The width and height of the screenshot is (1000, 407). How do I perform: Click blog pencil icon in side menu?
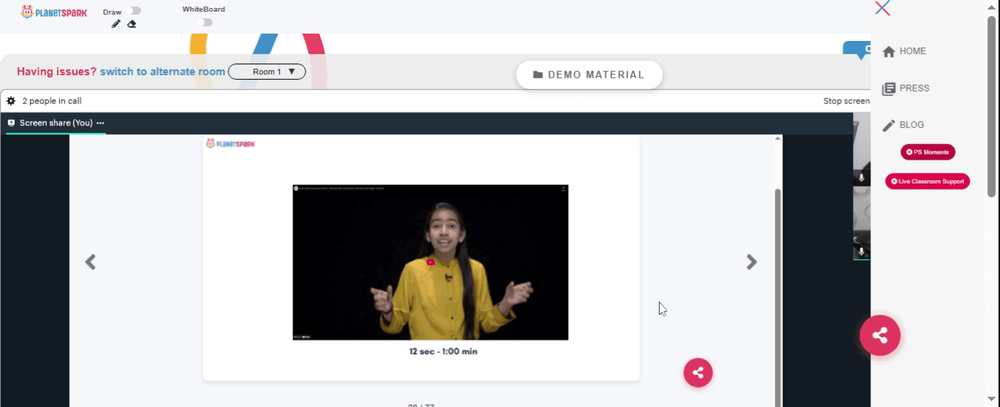pos(888,126)
